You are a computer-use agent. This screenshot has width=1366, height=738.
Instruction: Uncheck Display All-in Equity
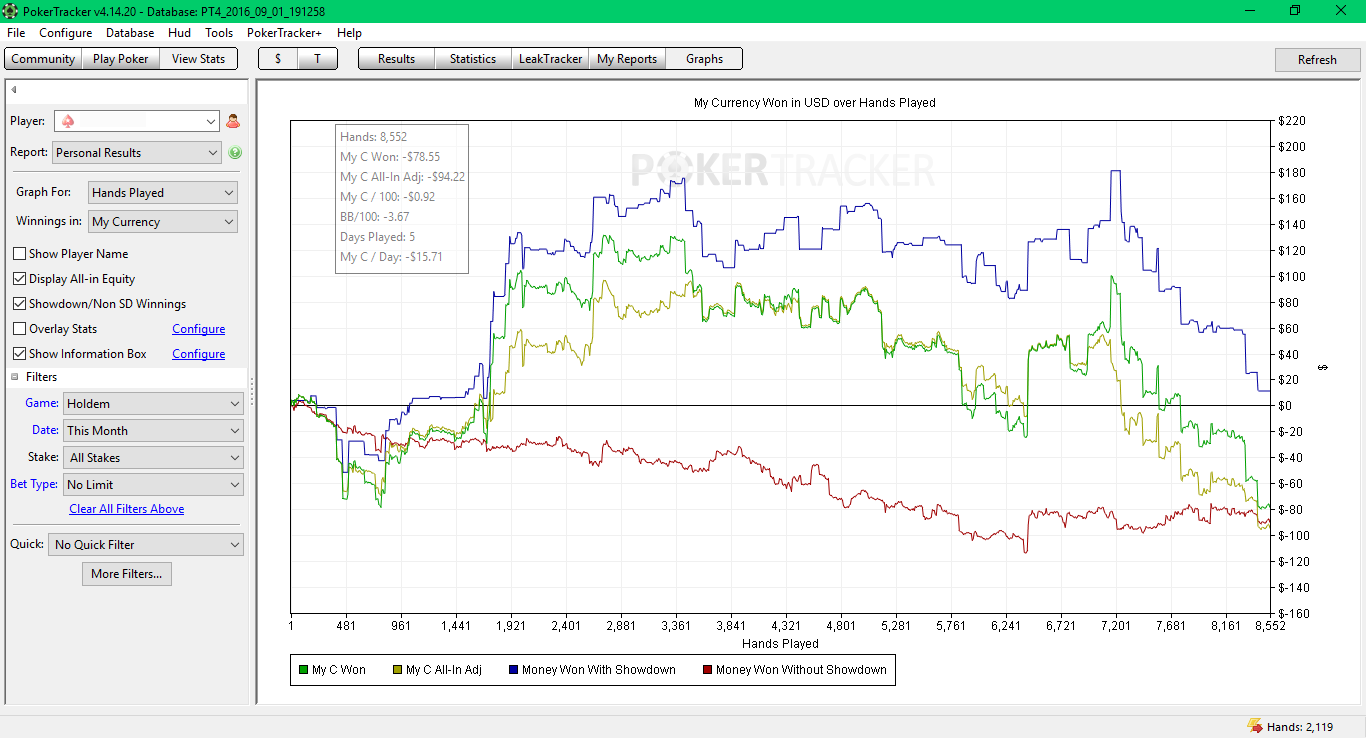click(x=19, y=279)
